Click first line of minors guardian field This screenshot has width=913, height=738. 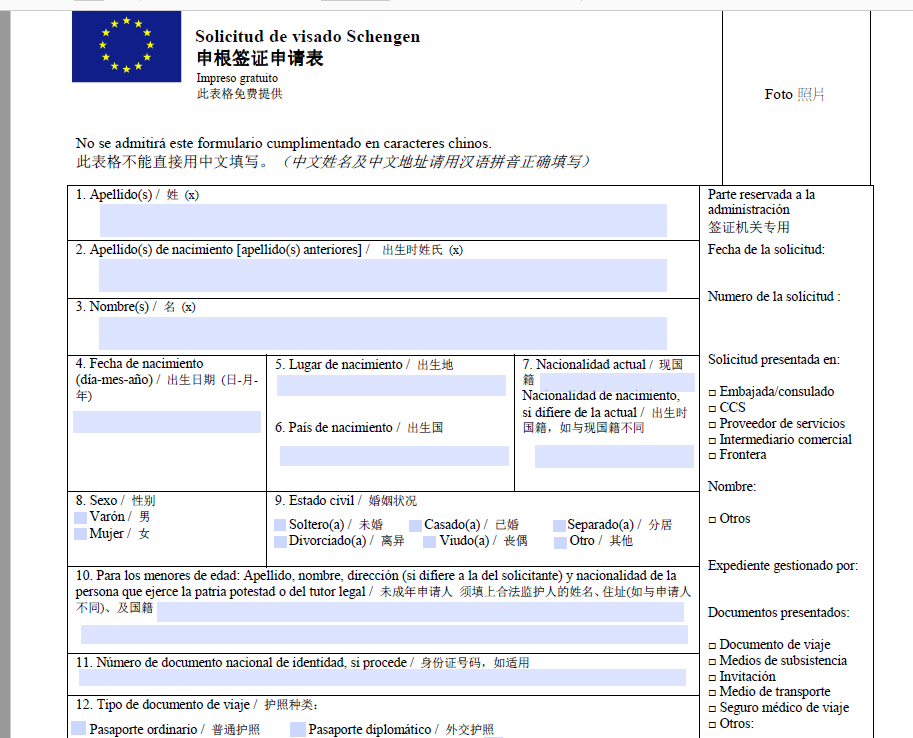[x=420, y=612]
